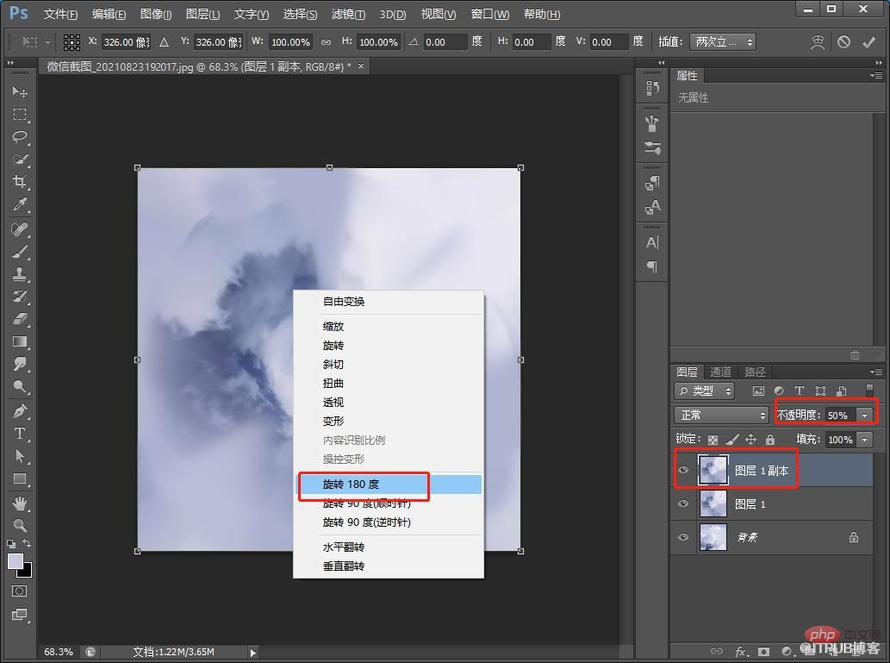Choose 变形 from context menu

pyautogui.click(x=333, y=421)
